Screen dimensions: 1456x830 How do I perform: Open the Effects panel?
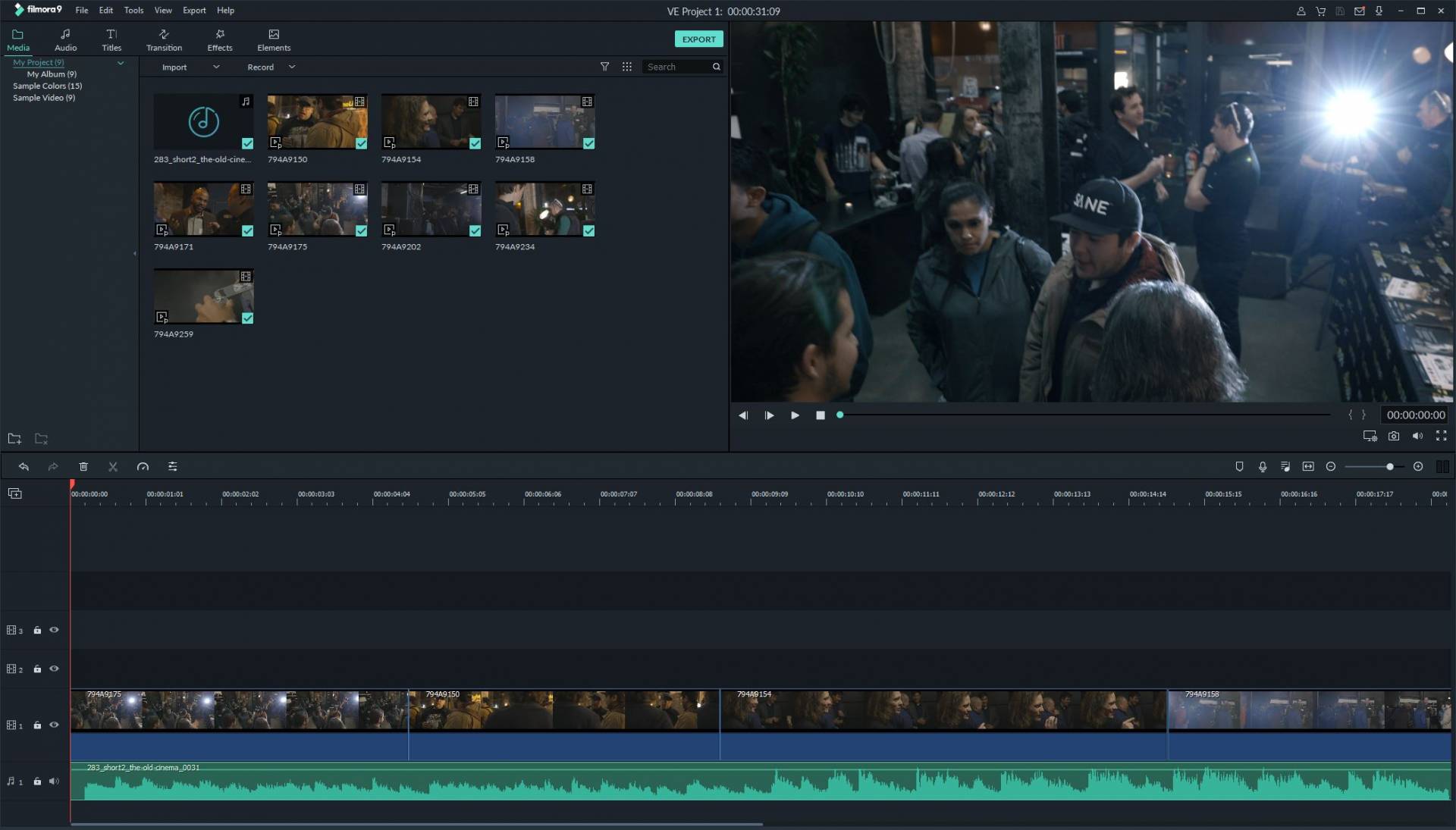[219, 39]
